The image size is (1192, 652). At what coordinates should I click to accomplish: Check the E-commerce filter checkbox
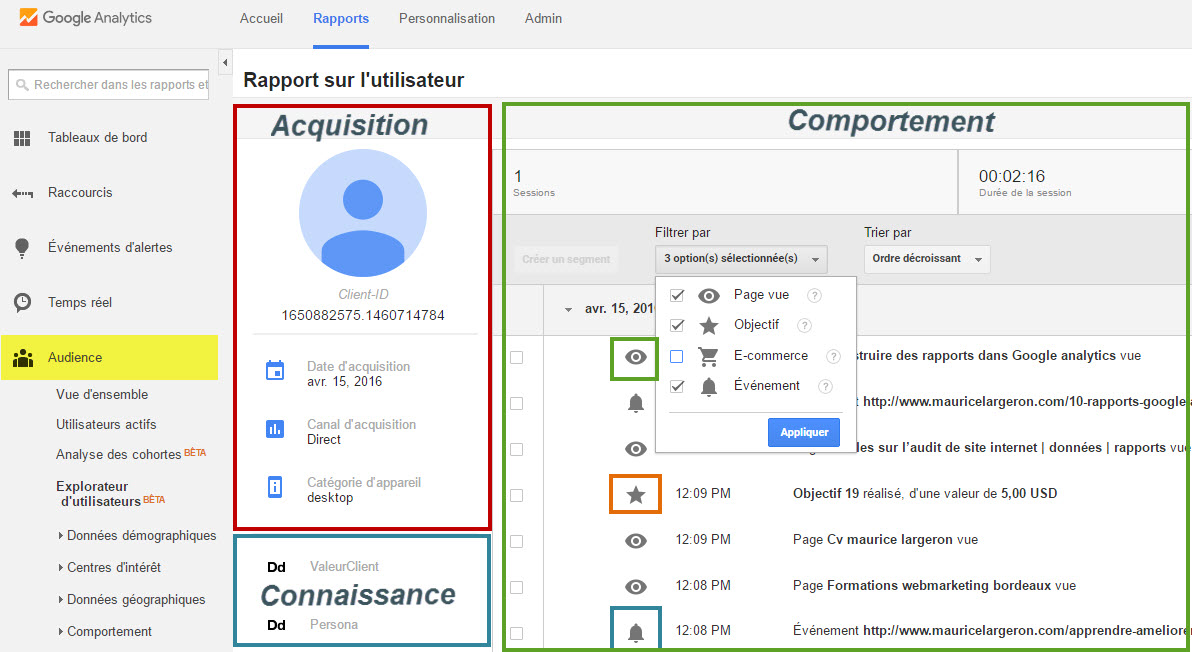677,356
